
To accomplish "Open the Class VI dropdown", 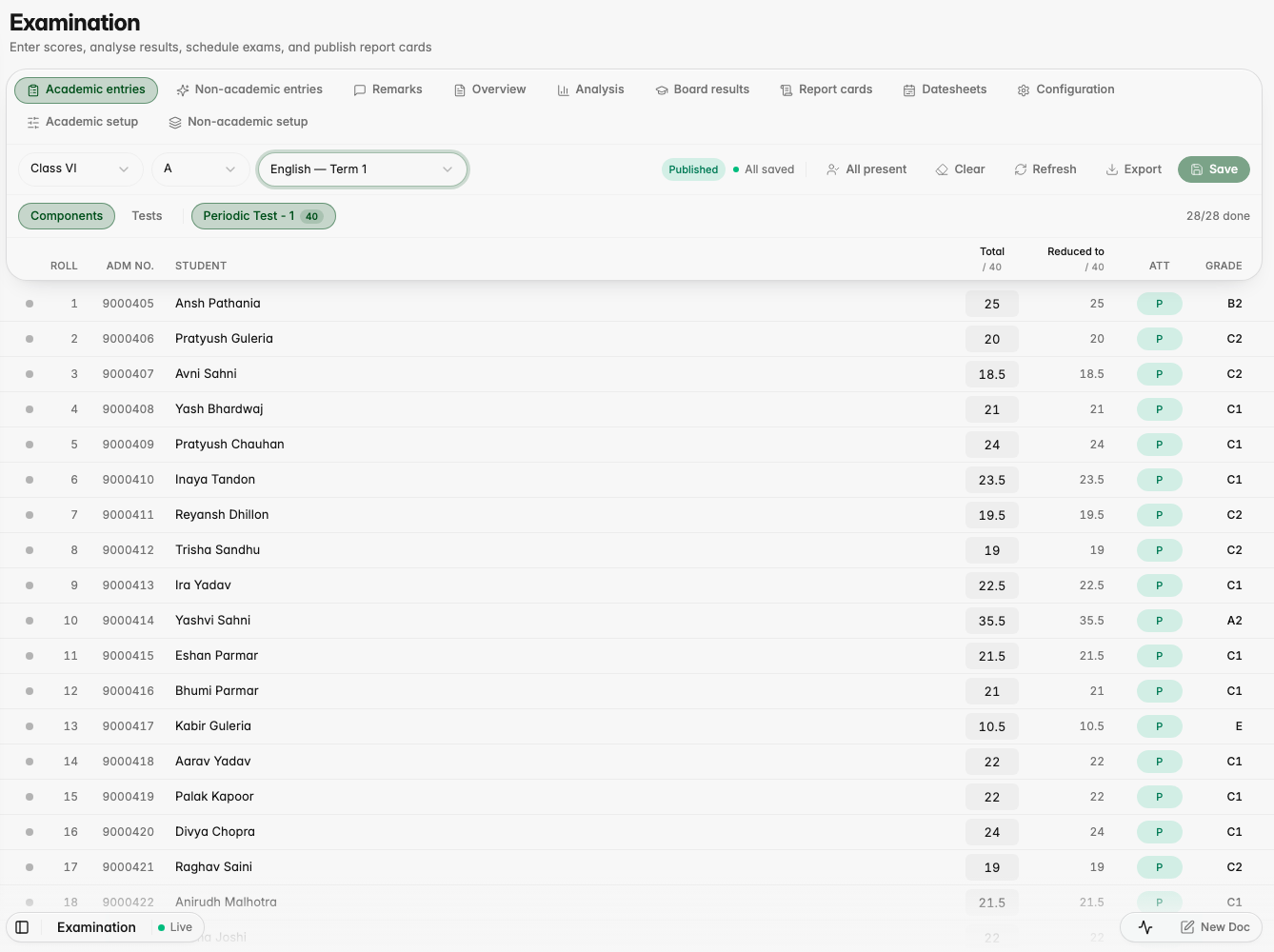I will [81, 169].
